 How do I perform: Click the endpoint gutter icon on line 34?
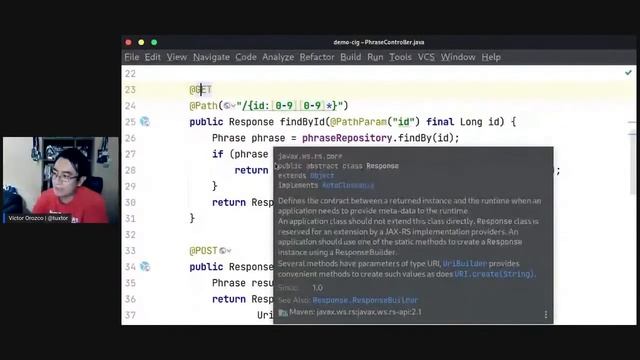click(145, 267)
